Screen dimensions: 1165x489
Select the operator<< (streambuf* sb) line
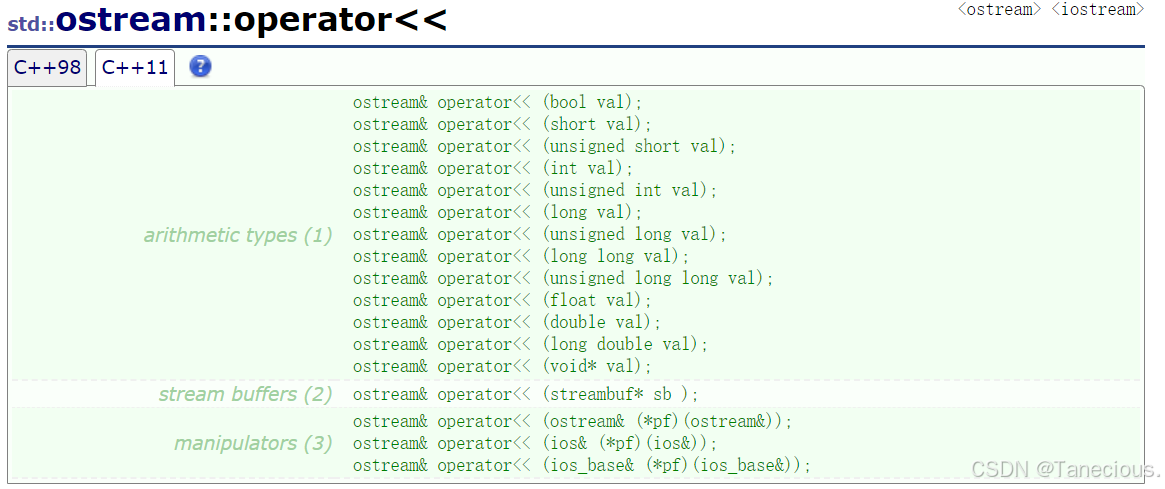pyautogui.click(x=526, y=395)
